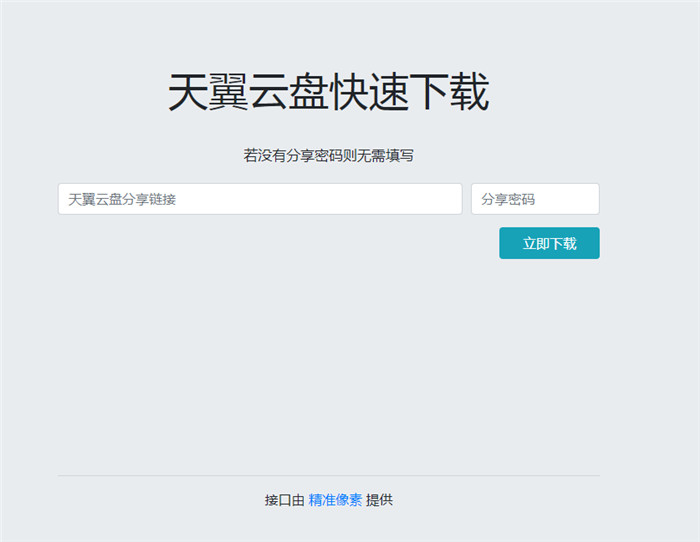Click the 接口由 footer text

(x=284, y=500)
